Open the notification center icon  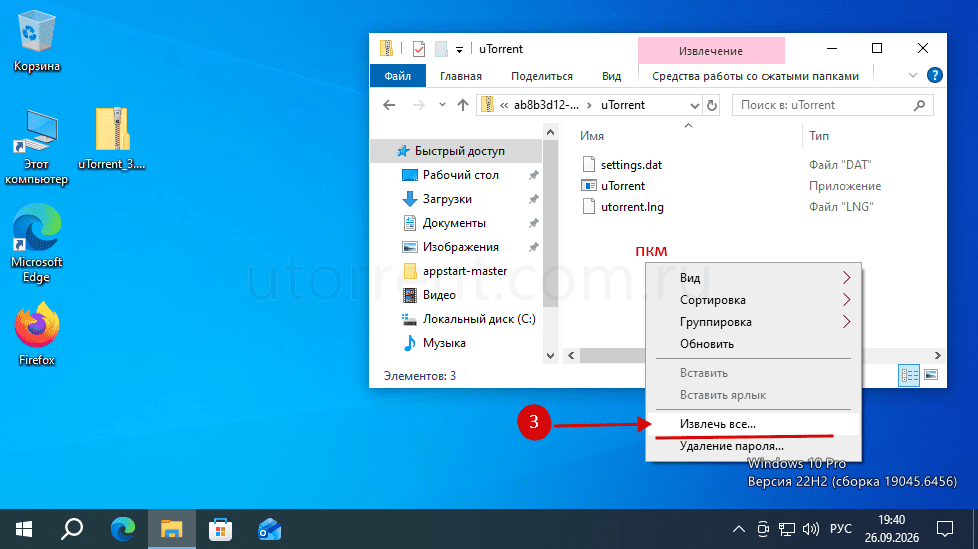pyautogui.click(x=945, y=530)
